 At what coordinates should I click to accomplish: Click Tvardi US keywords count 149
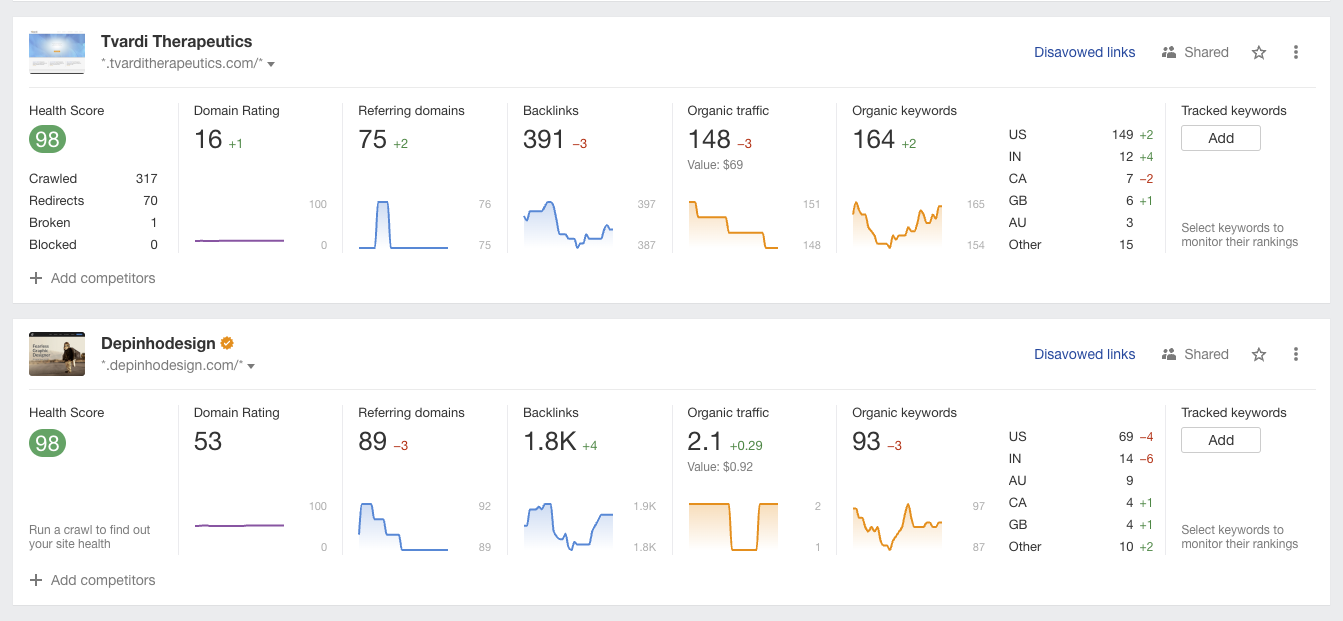[x=1122, y=135]
